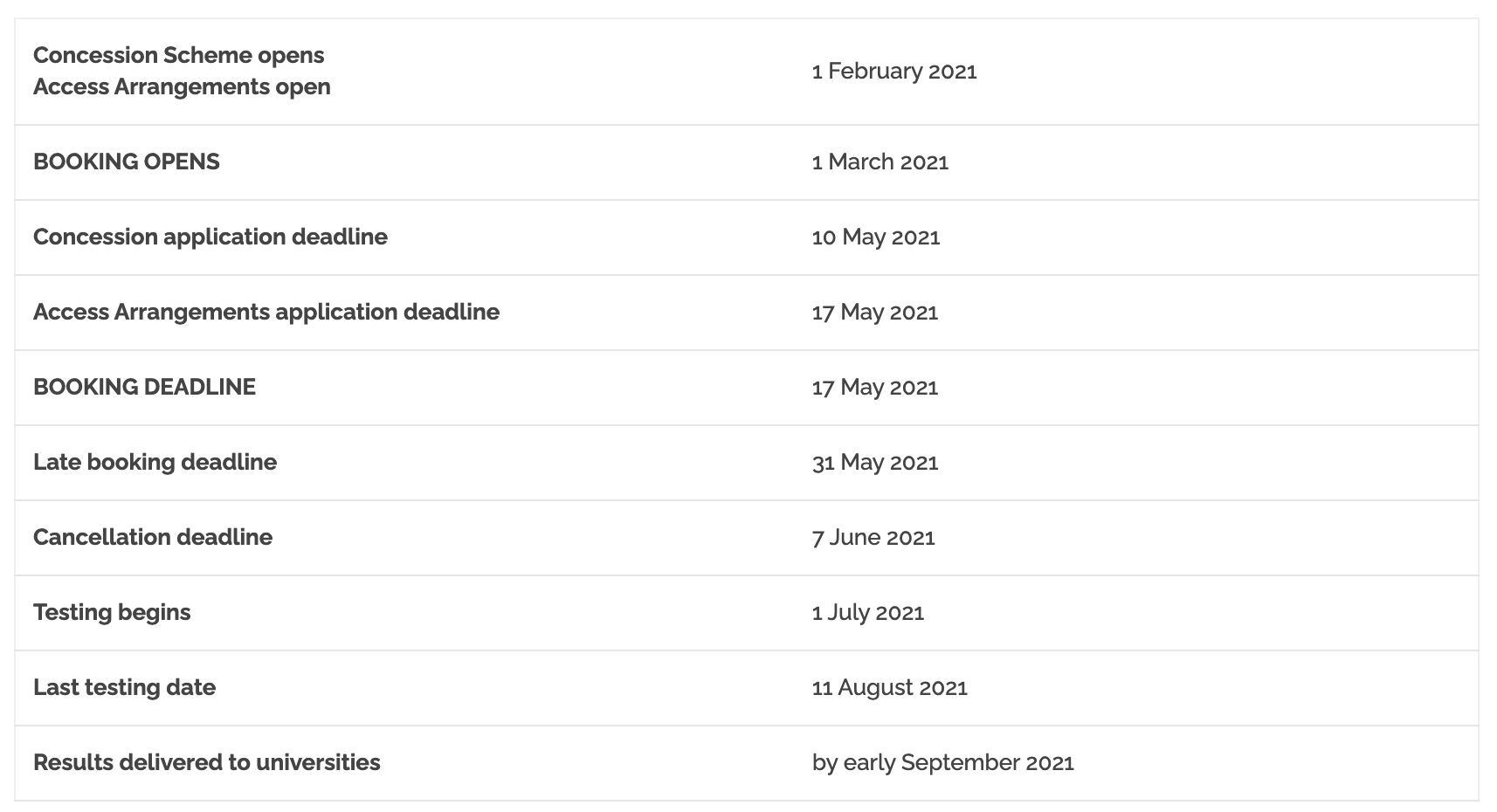Click the 'Last testing date' label

click(124, 687)
